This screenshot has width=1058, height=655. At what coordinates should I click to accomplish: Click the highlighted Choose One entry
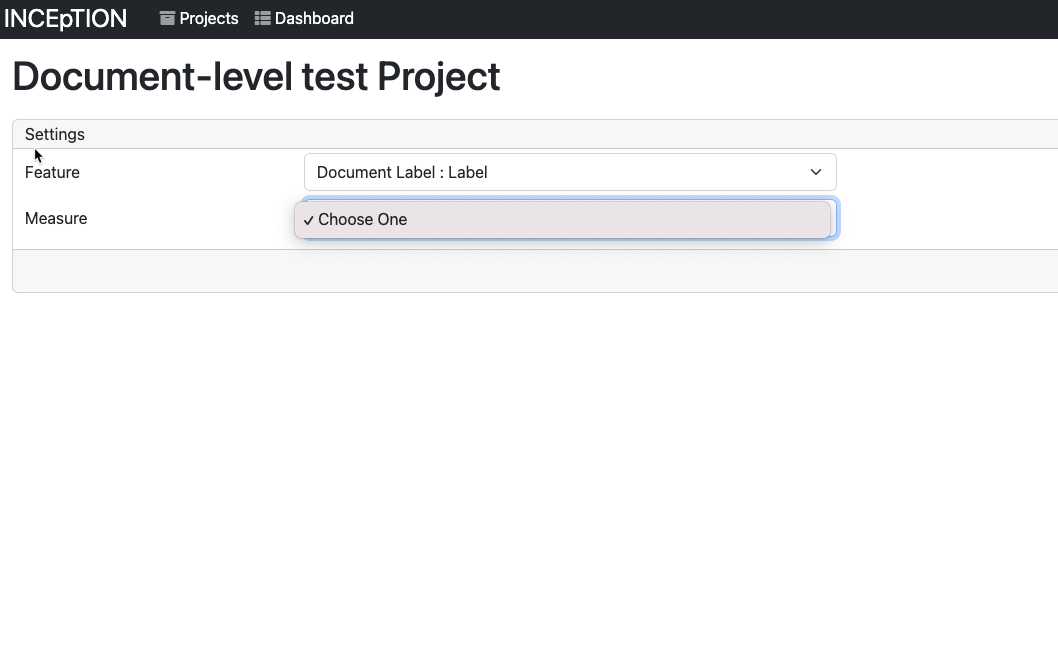(565, 219)
